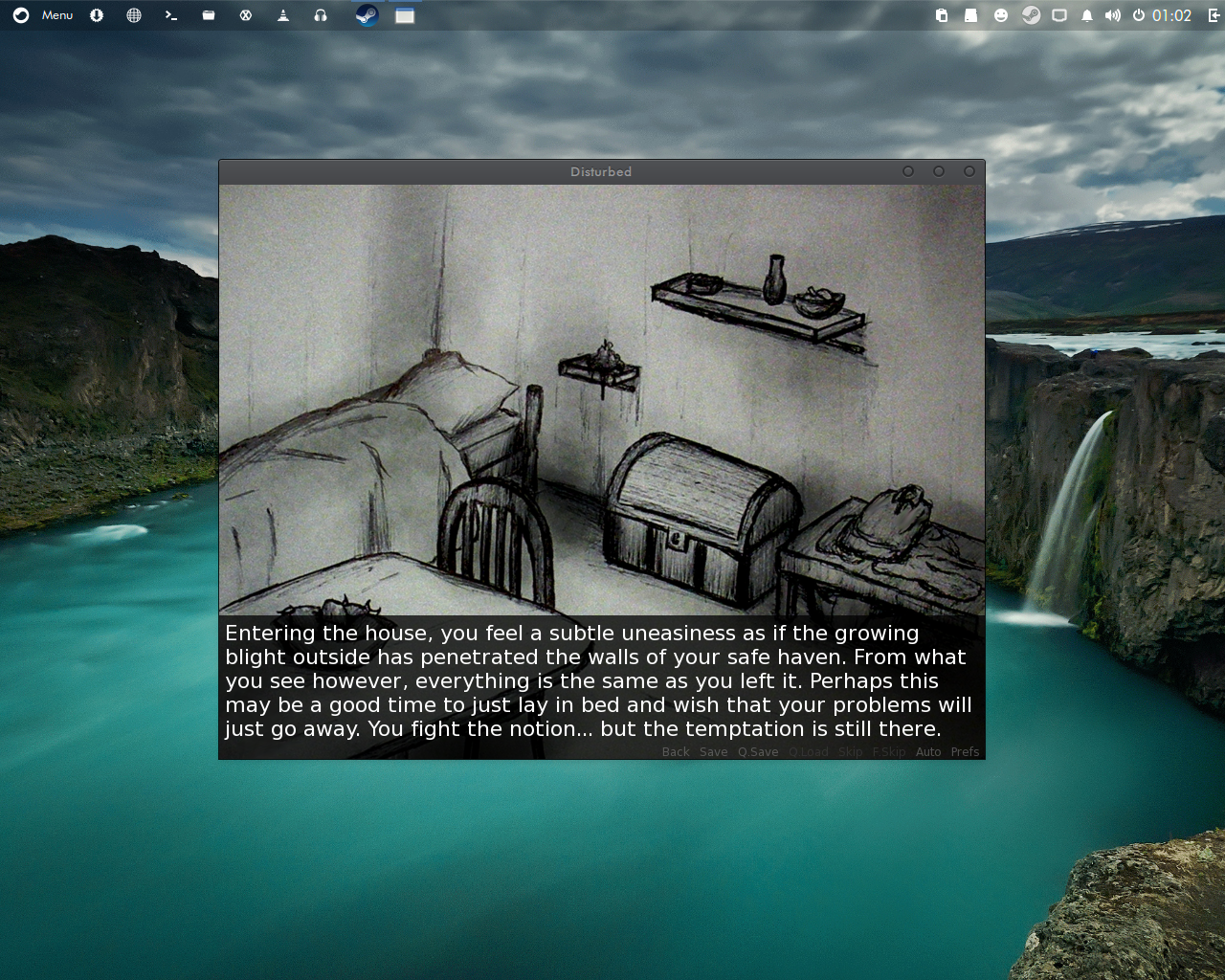Open the file manager folder icon
Image resolution: width=1225 pixels, height=980 pixels.
[x=209, y=15]
